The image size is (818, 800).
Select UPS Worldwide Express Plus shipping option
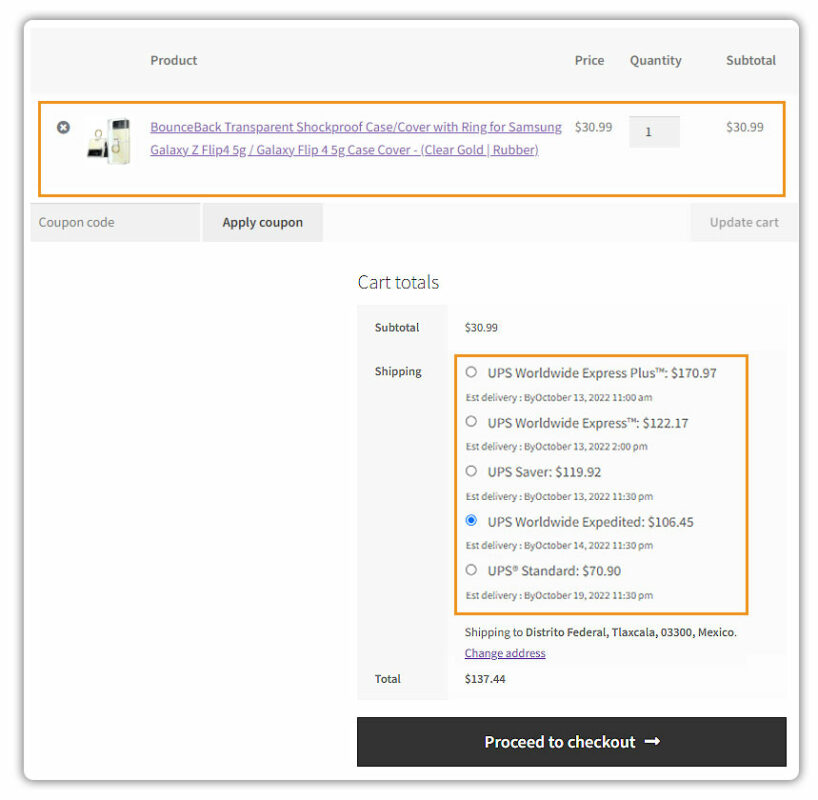pyautogui.click(x=471, y=372)
